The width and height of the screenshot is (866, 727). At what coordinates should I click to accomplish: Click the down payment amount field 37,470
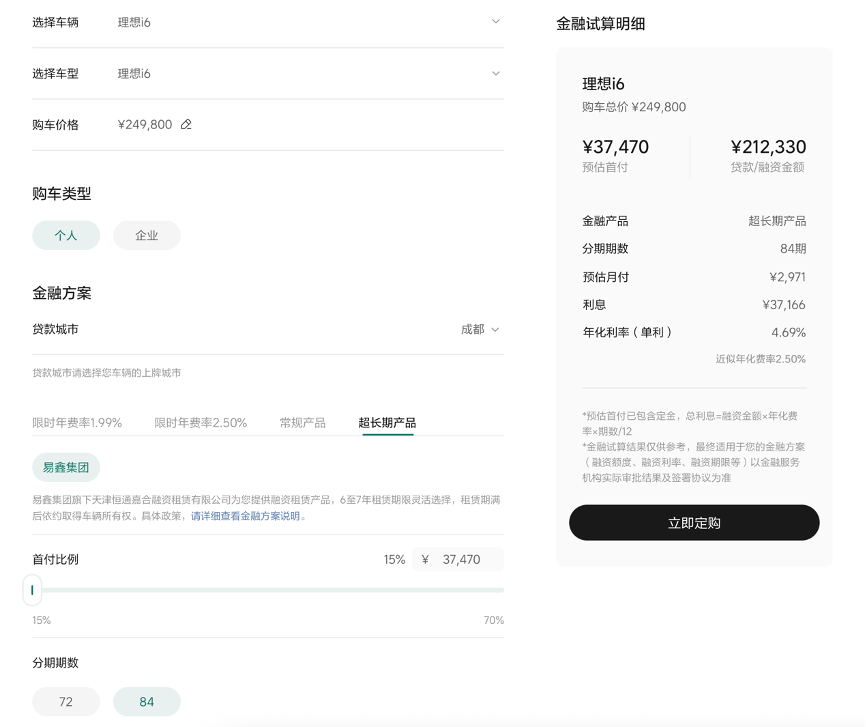[460, 559]
